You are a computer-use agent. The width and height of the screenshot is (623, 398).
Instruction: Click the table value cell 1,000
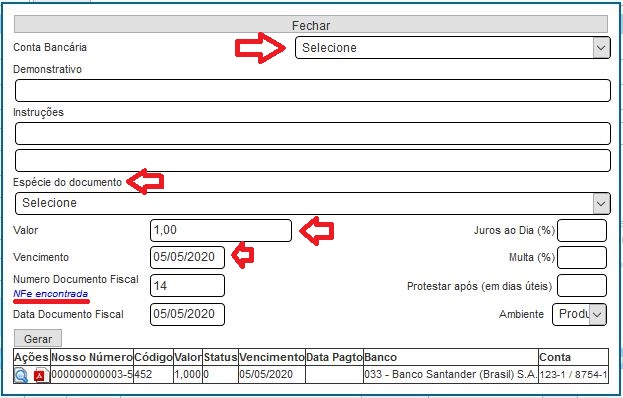tap(188, 375)
